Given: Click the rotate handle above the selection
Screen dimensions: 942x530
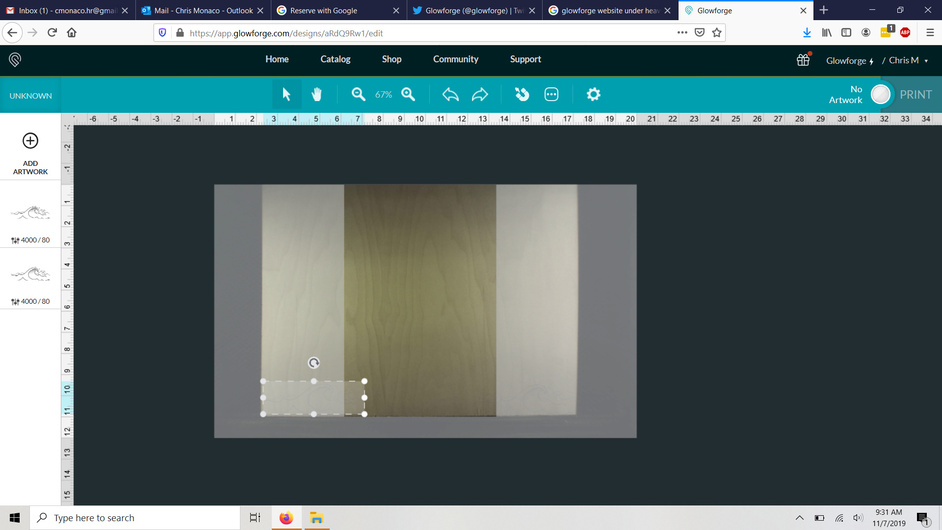Looking at the screenshot, I should click(314, 363).
